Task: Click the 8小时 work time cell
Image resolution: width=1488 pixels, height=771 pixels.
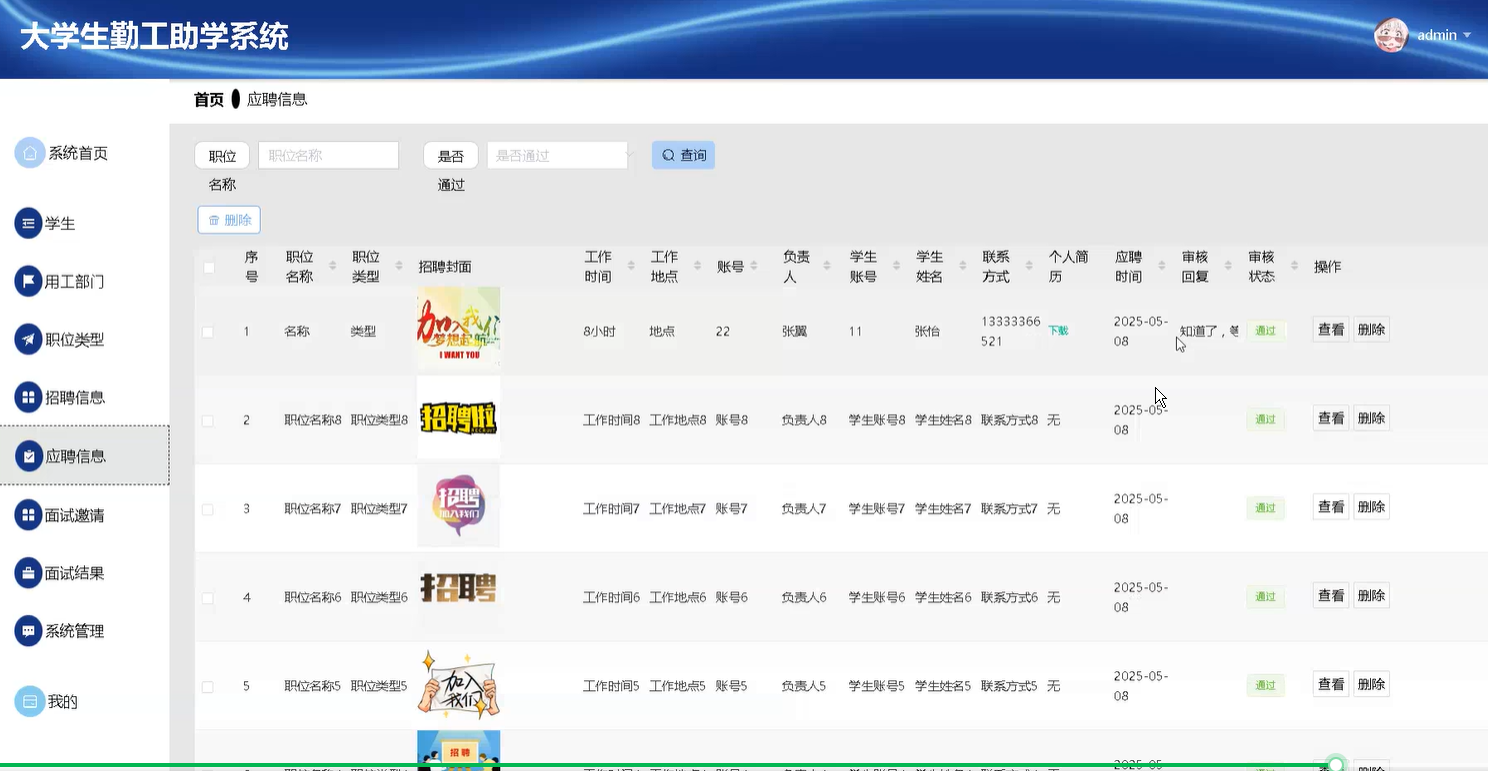Action: click(x=599, y=331)
